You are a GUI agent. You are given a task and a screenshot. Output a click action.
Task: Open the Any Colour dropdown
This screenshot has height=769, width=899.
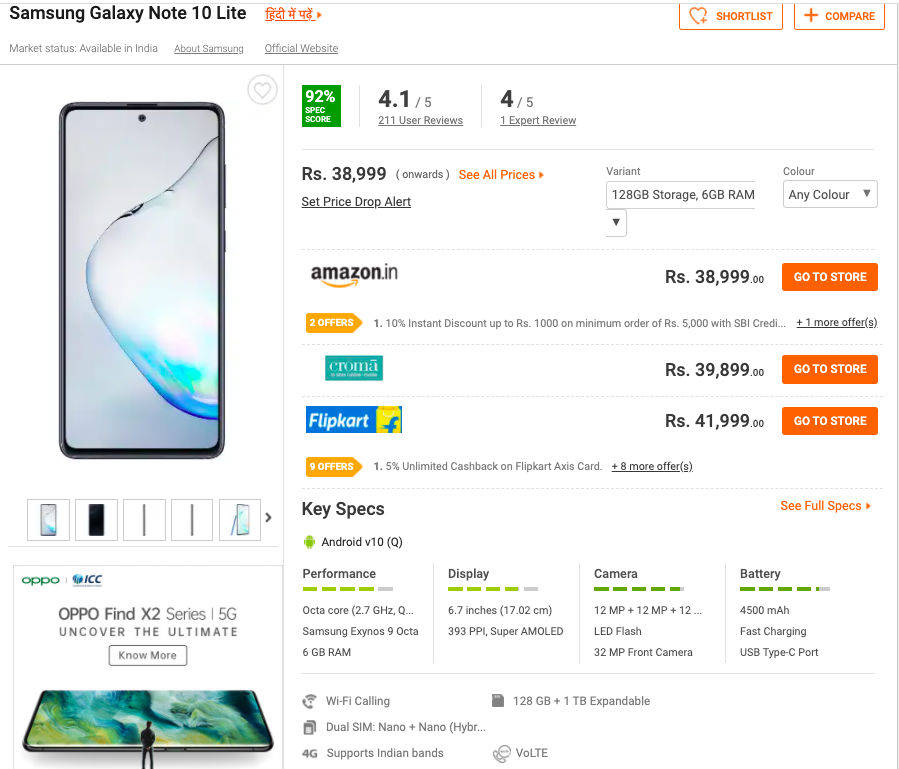(829, 195)
